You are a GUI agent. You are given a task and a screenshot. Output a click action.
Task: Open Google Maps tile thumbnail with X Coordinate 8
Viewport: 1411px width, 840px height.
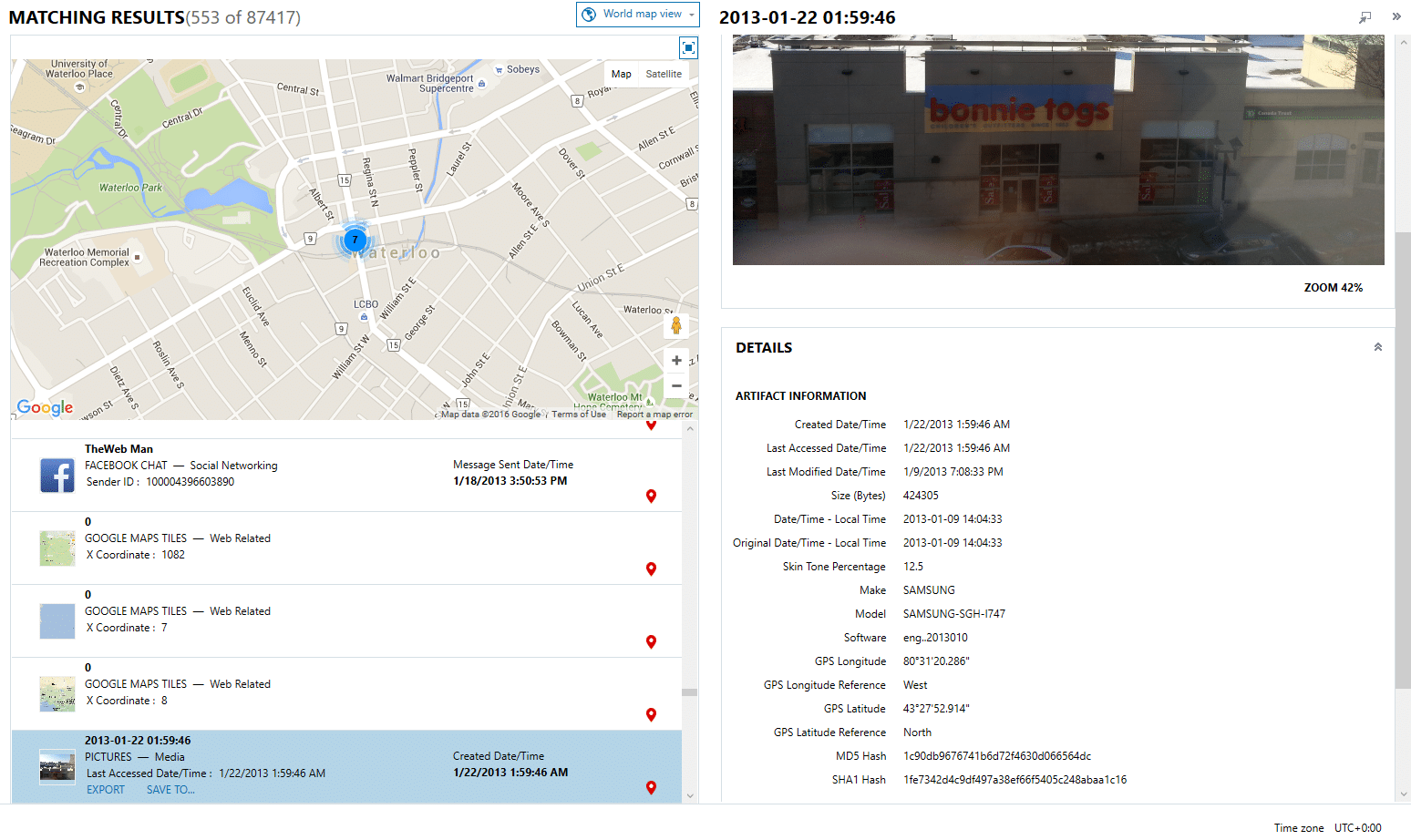tap(57, 694)
